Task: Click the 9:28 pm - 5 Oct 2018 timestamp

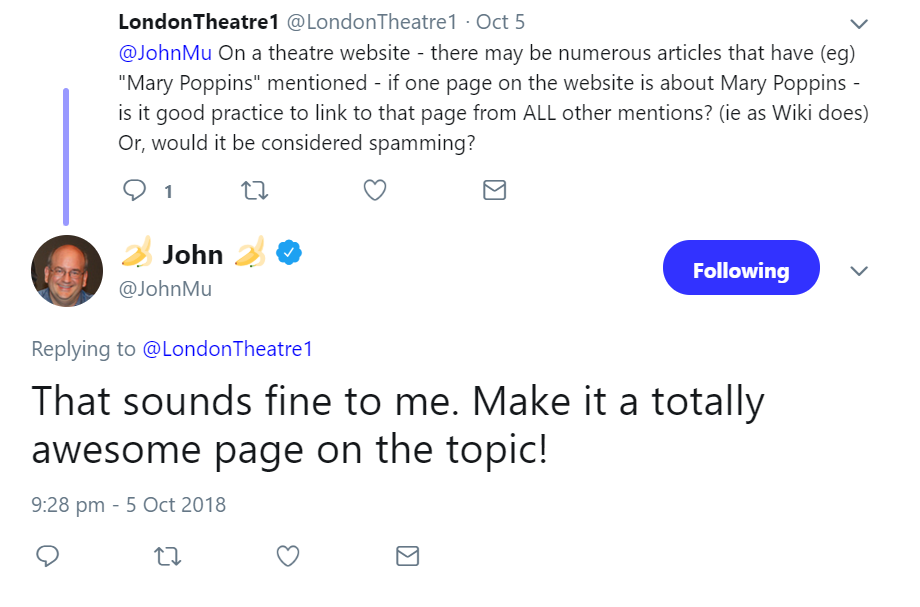Action: 129,504
